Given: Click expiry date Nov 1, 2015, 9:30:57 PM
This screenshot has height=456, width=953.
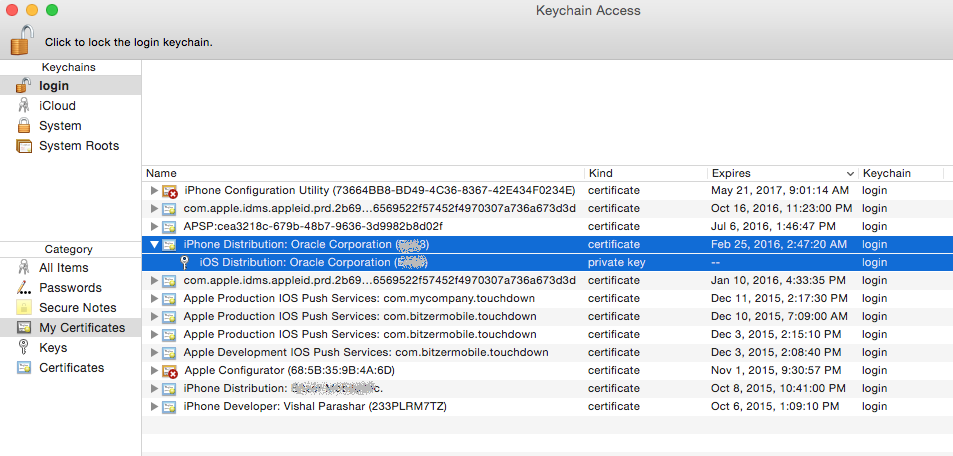Looking at the screenshot, I should pos(776,370).
